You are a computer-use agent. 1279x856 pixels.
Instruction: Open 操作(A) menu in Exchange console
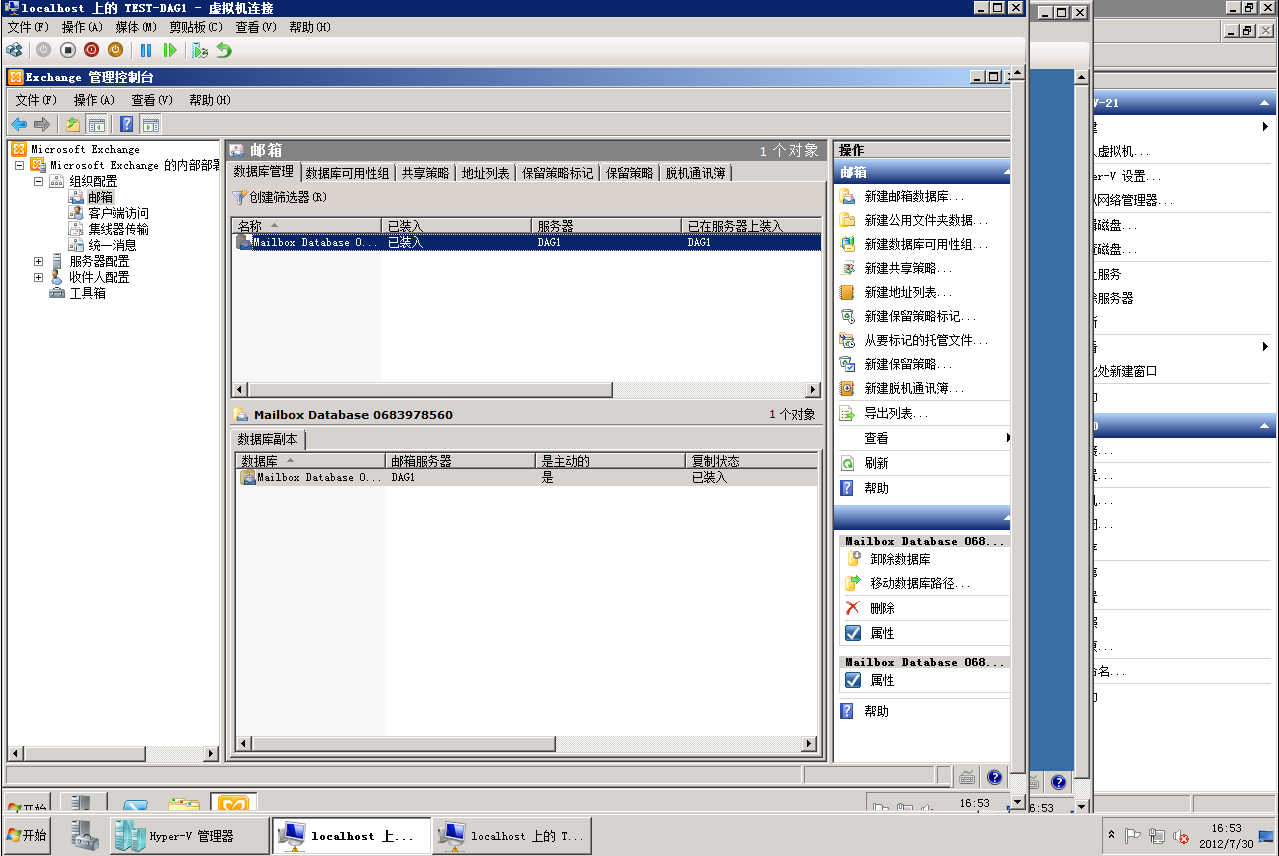click(94, 100)
